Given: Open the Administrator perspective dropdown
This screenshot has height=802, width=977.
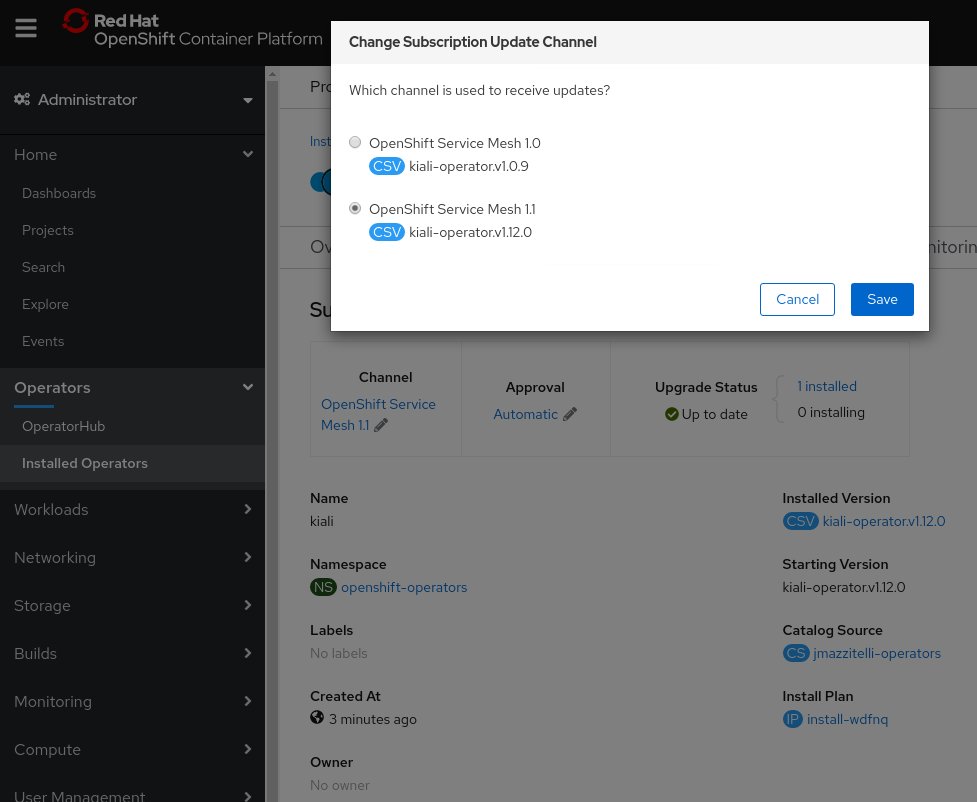Looking at the screenshot, I should (132, 100).
